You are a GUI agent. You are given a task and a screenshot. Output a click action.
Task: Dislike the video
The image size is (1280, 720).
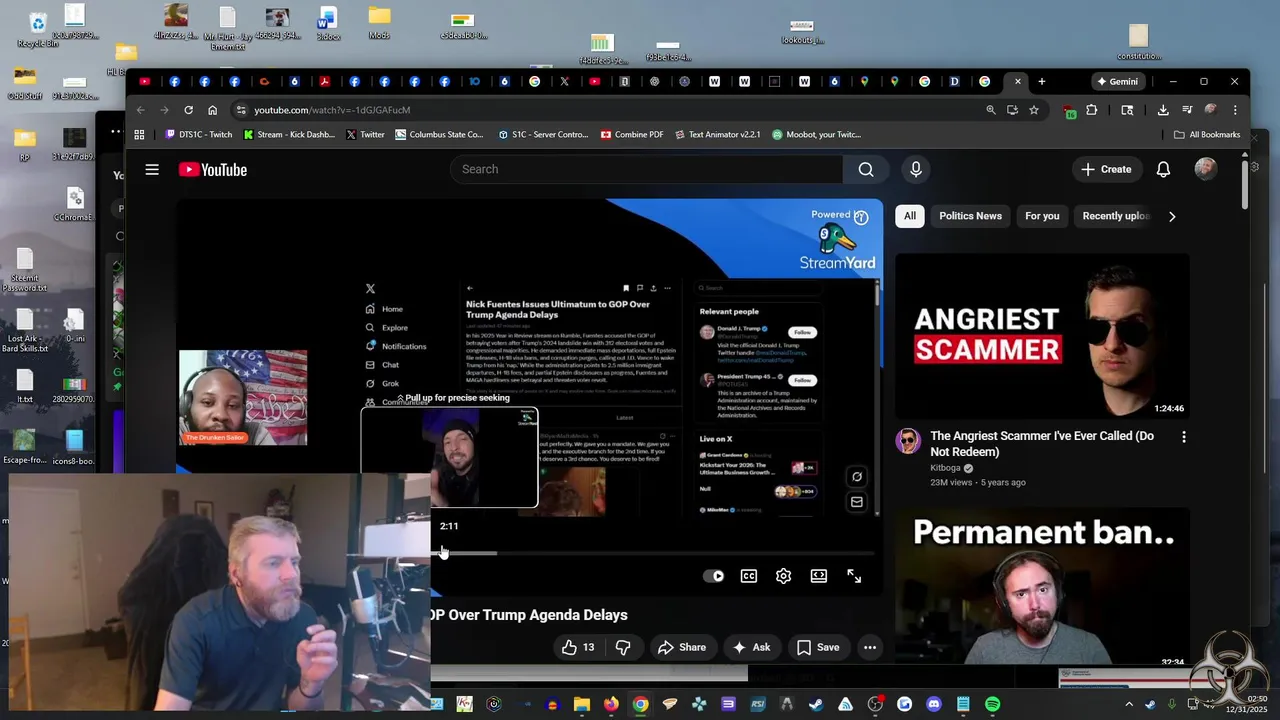click(623, 647)
